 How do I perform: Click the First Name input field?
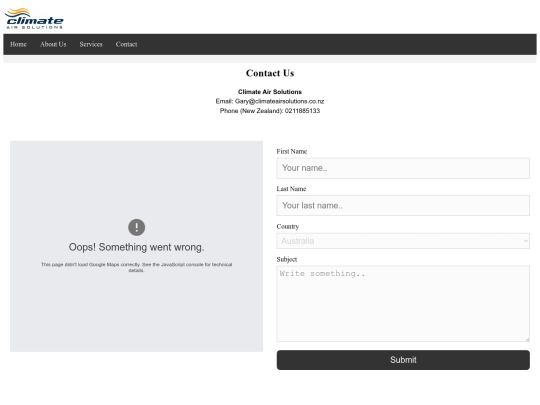403,168
